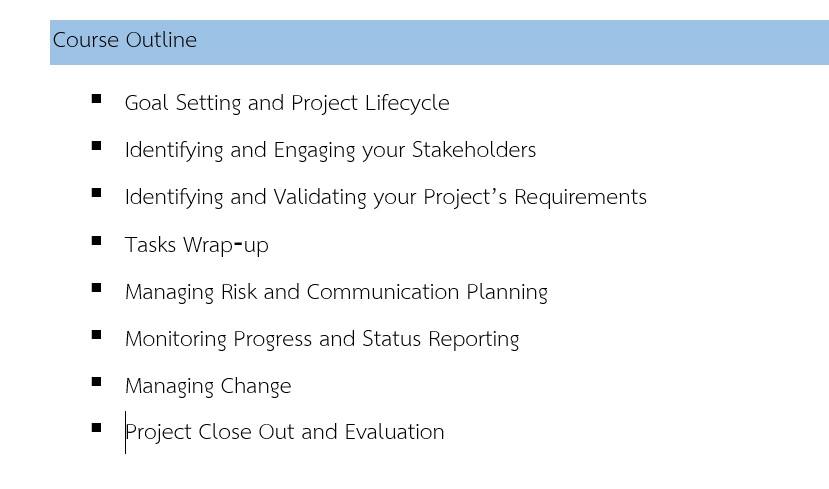This screenshot has height=489, width=829.
Task: Click the Tasks Wrap-up line text
Action: [197, 245]
